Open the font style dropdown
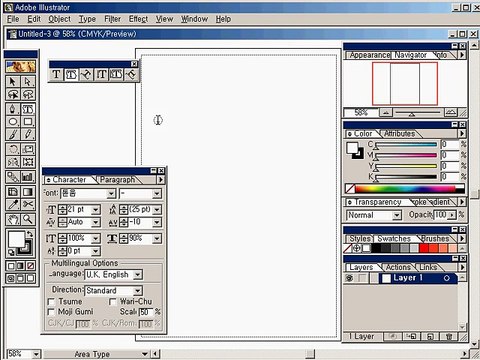The image size is (480, 360). point(157,194)
